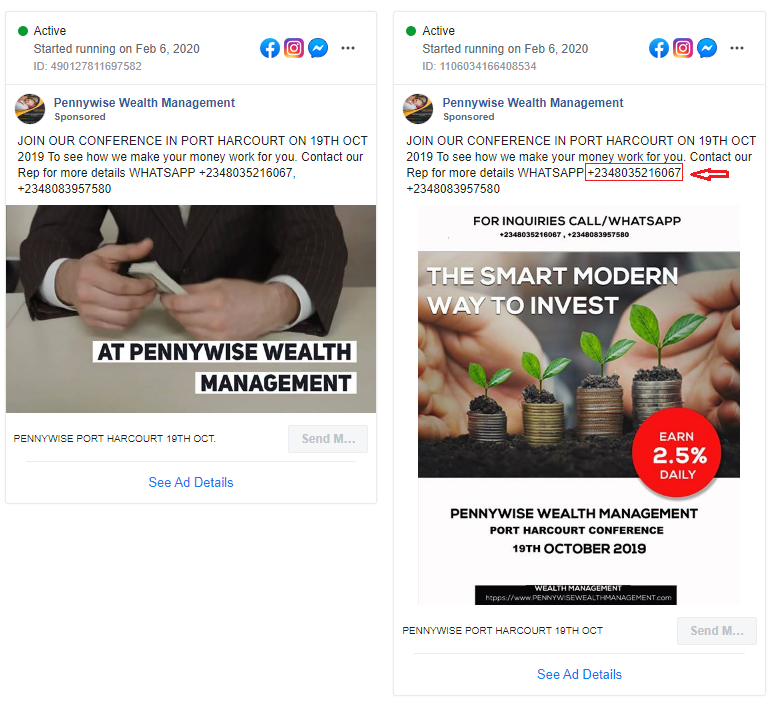Viewport: 776px width, 706px height.
Task: Open Pennywise Wealth Management page link, left ad
Action: pos(144,102)
